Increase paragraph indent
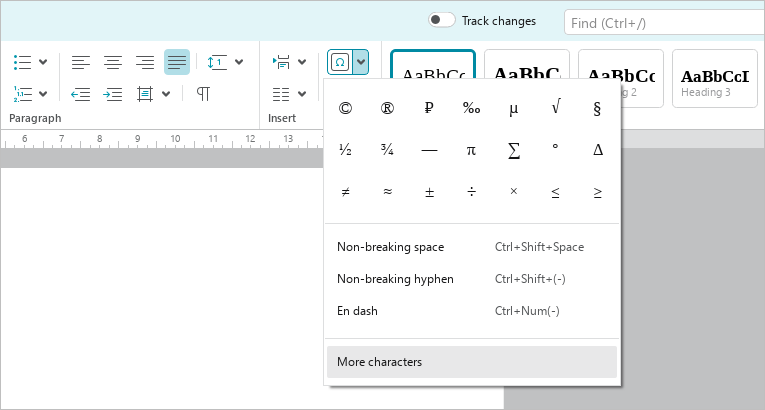765x410 pixels. pyautogui.click(x=113, y=94)
